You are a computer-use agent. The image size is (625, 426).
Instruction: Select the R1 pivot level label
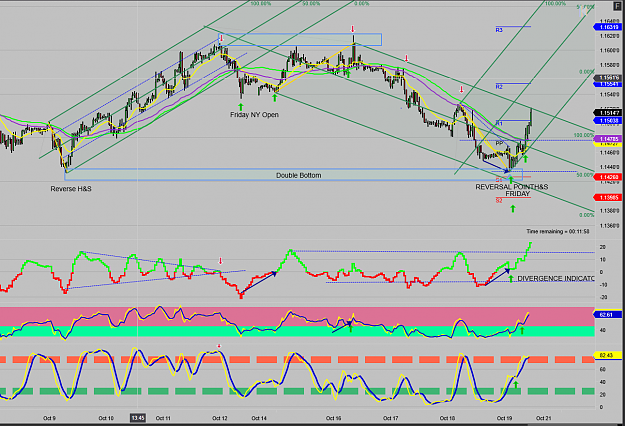coord(499,124)
